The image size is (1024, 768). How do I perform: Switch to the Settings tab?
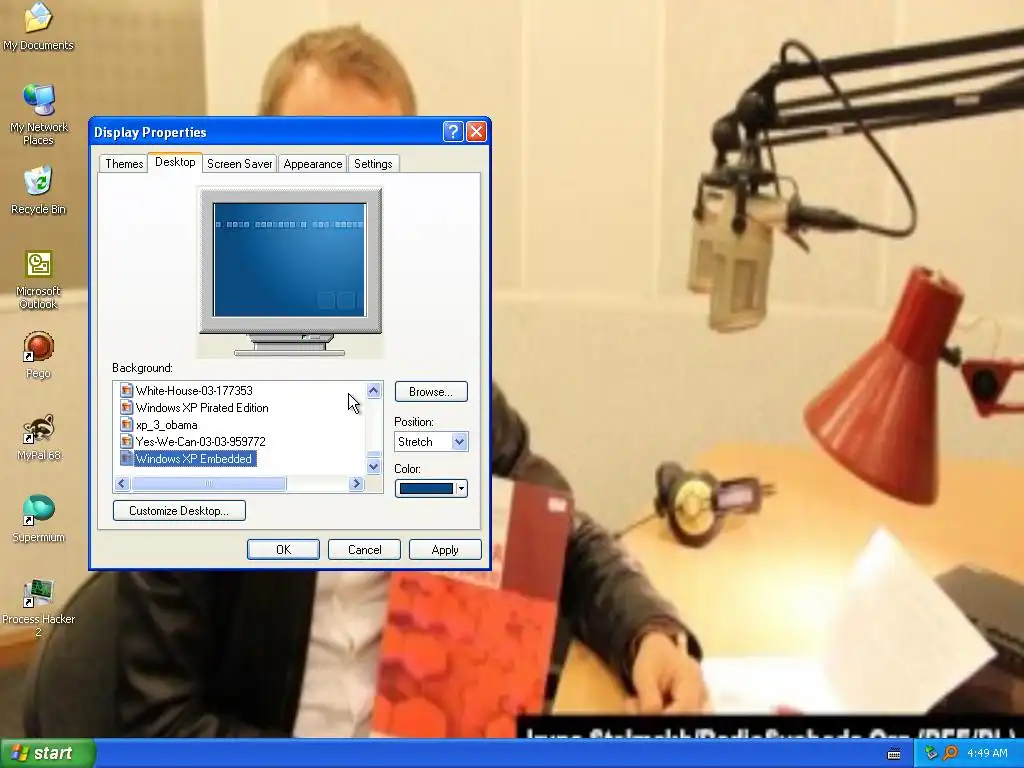[373, 164]
